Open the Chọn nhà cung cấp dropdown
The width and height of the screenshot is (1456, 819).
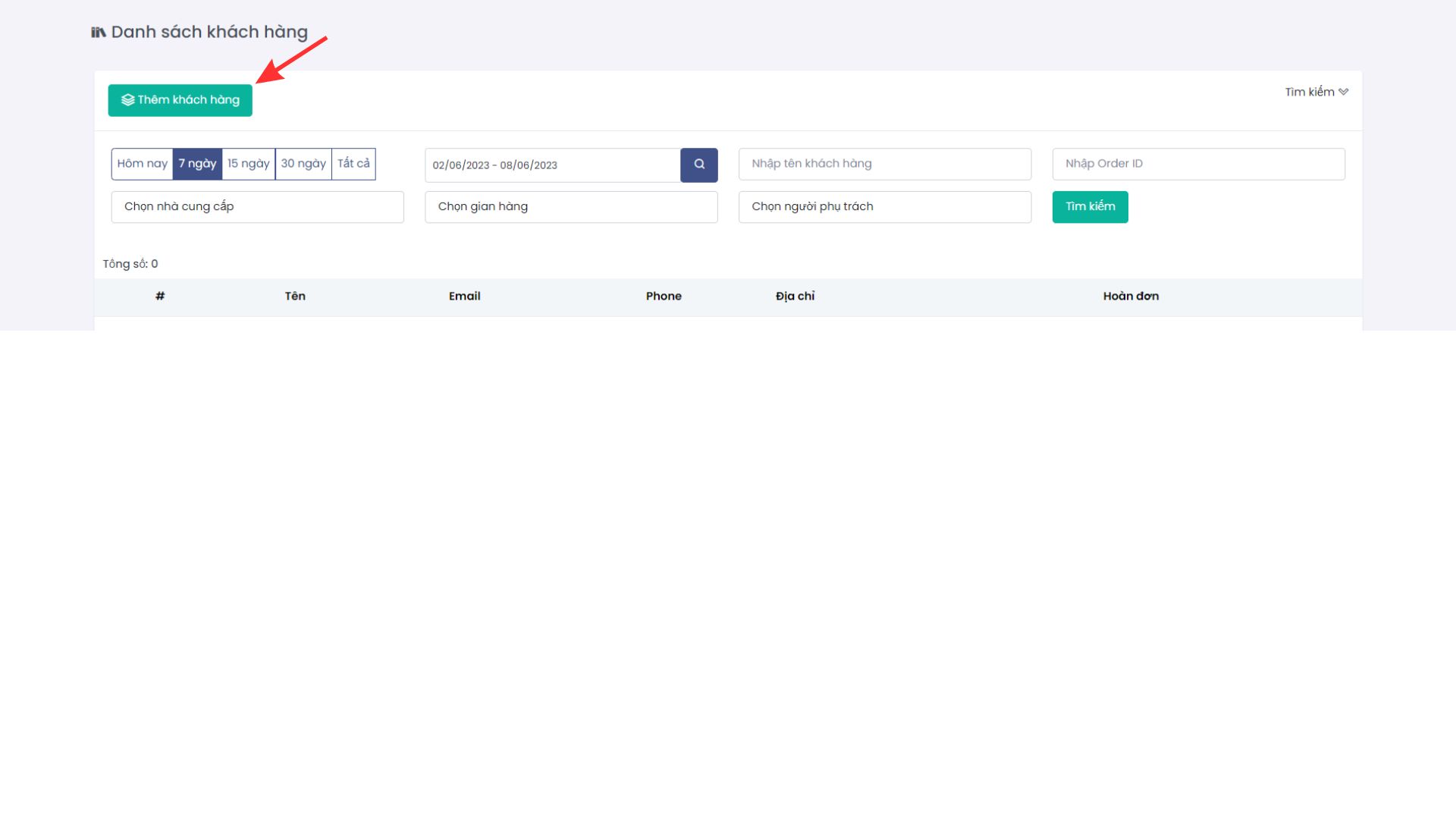point(258,207)
